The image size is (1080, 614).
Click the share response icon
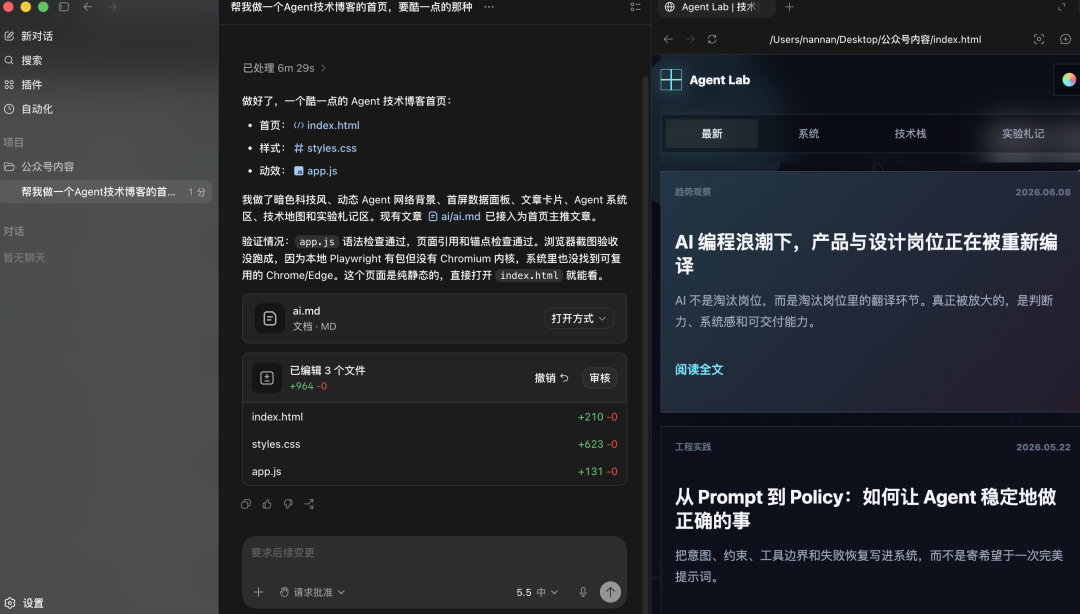tap(310, 504)
